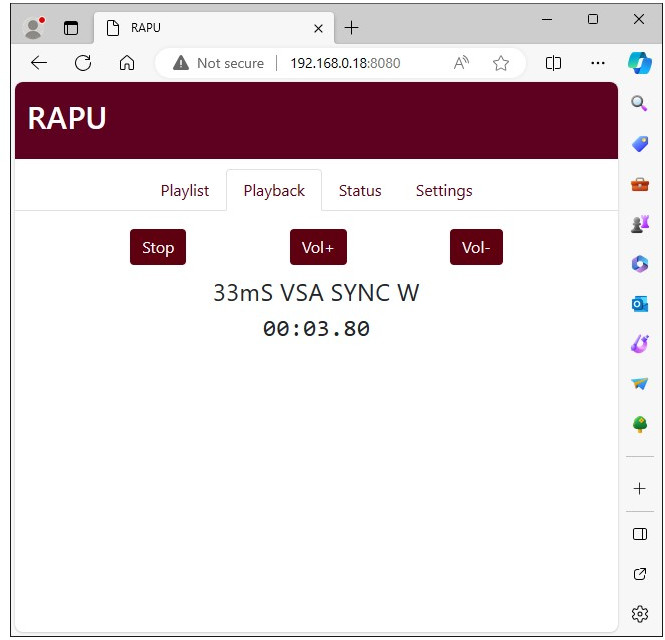Open the purple Designer sidebar icon

[640, 344]
